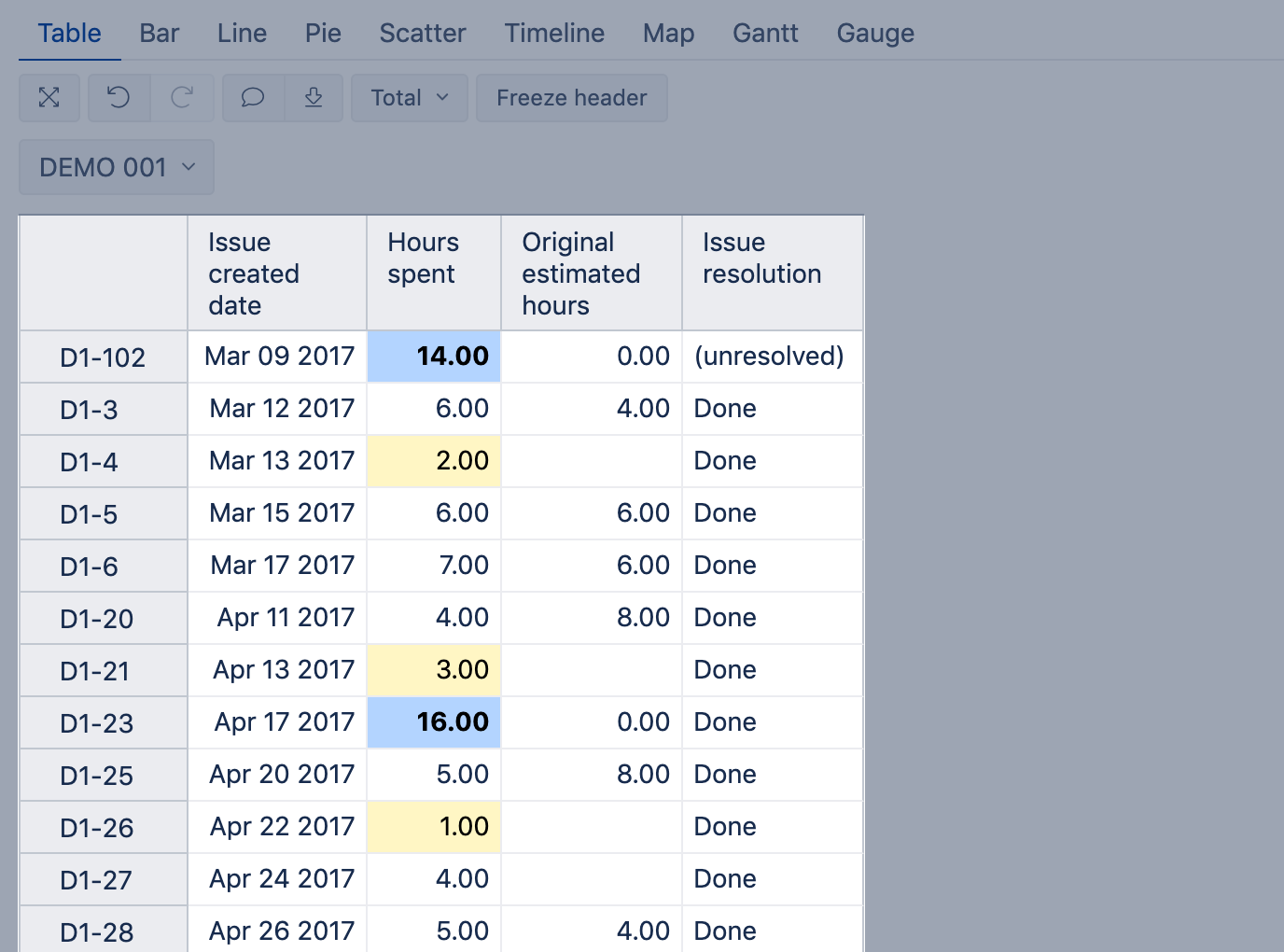Image resolution: width=1284 pixels, height=952 pixels.
Task: Switch to the Pie chart tab
Action: tap(323, 34)
